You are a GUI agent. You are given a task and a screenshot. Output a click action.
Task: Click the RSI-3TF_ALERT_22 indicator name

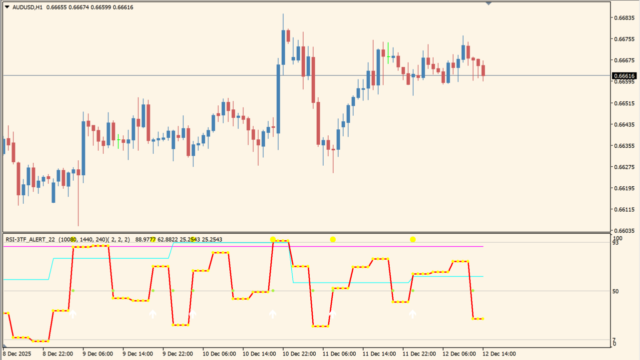click(30, 240)
